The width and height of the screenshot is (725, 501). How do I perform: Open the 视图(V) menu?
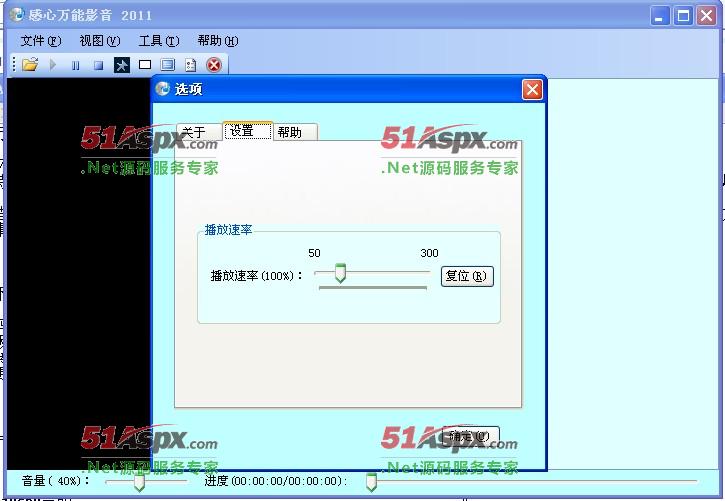pyautogui.click(x=99, y=41)
